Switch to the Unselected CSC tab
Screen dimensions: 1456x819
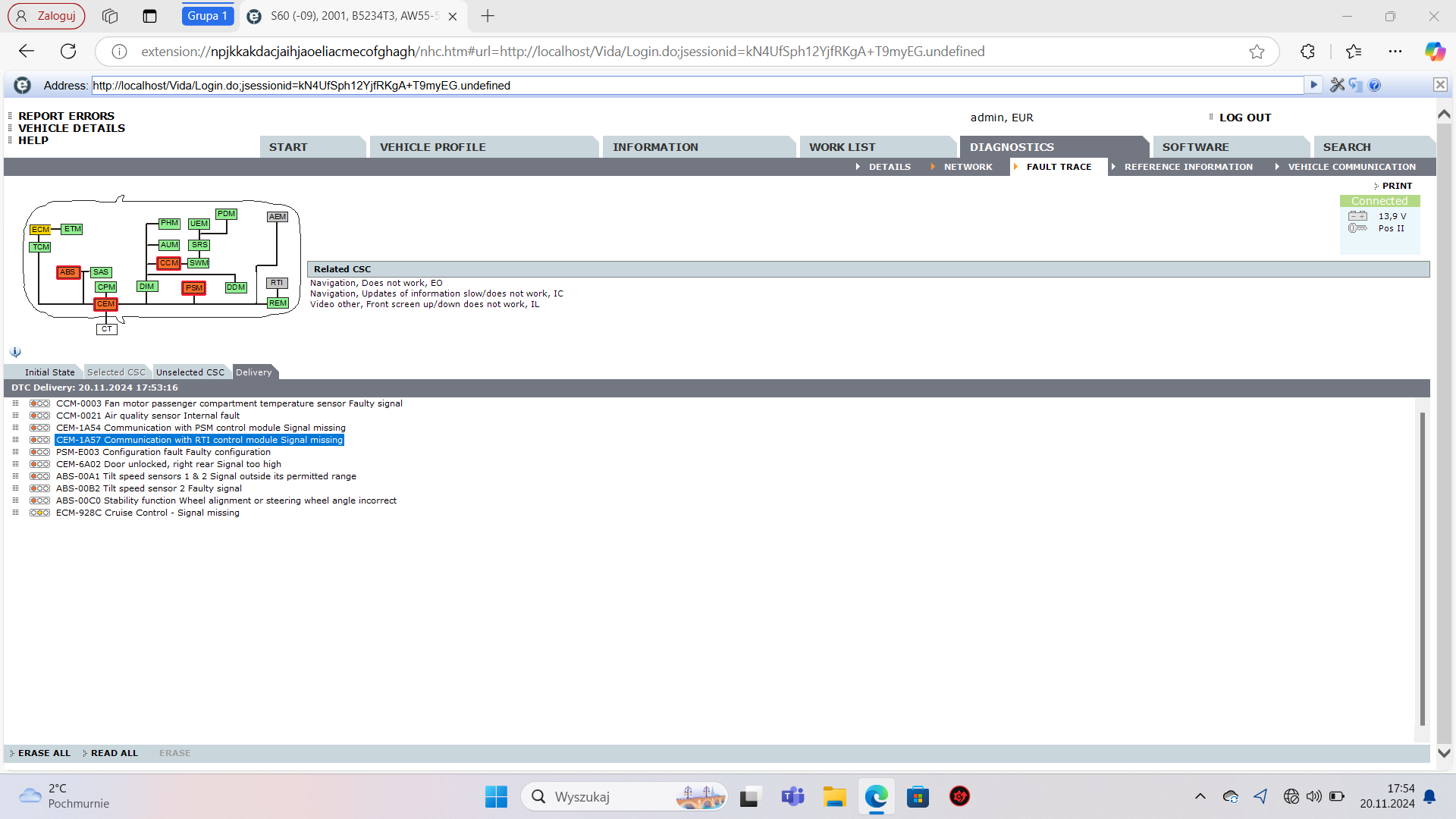click(x=190, y=372)
